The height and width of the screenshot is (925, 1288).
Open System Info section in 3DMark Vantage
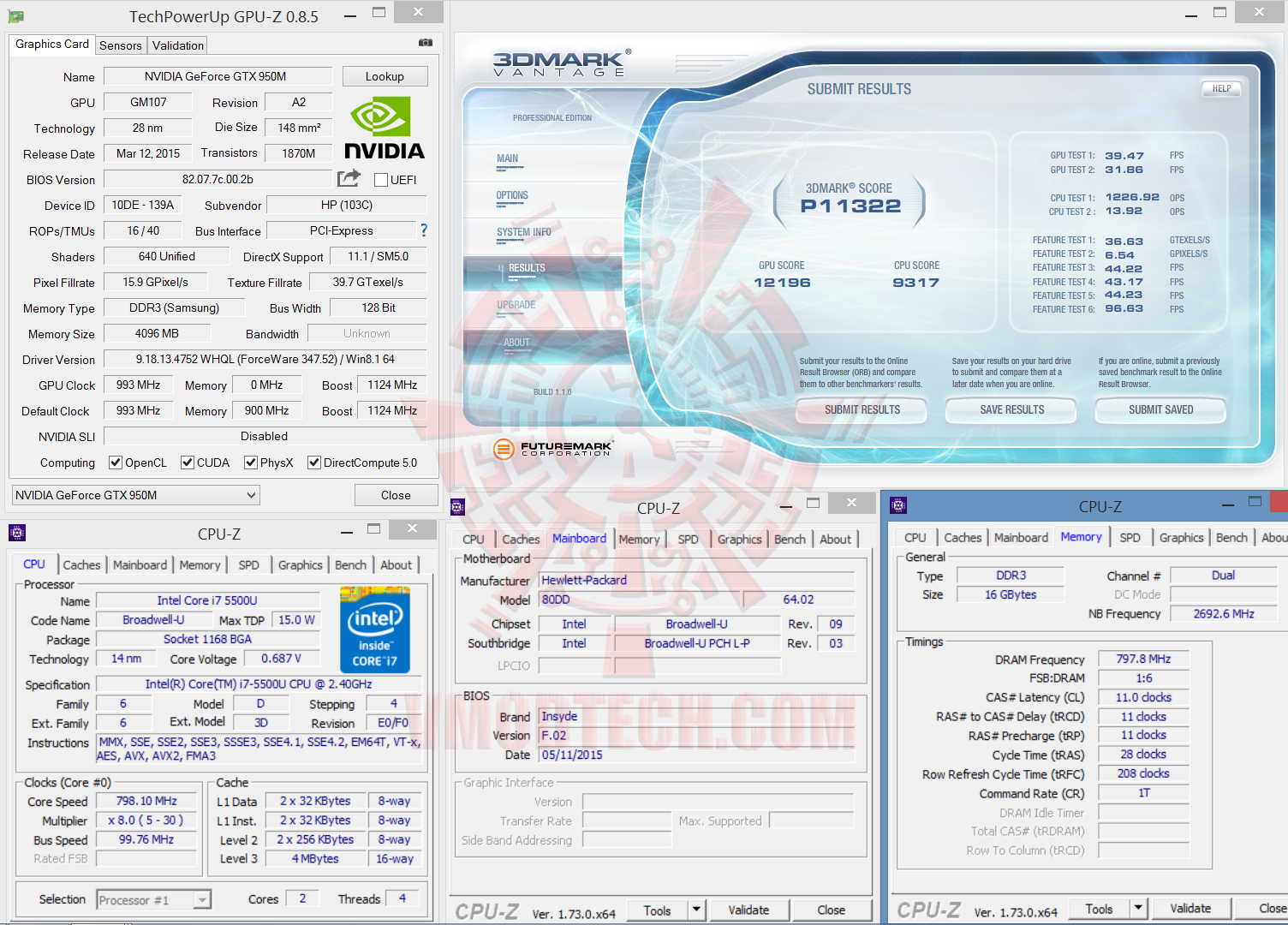(x=524, y=232)
